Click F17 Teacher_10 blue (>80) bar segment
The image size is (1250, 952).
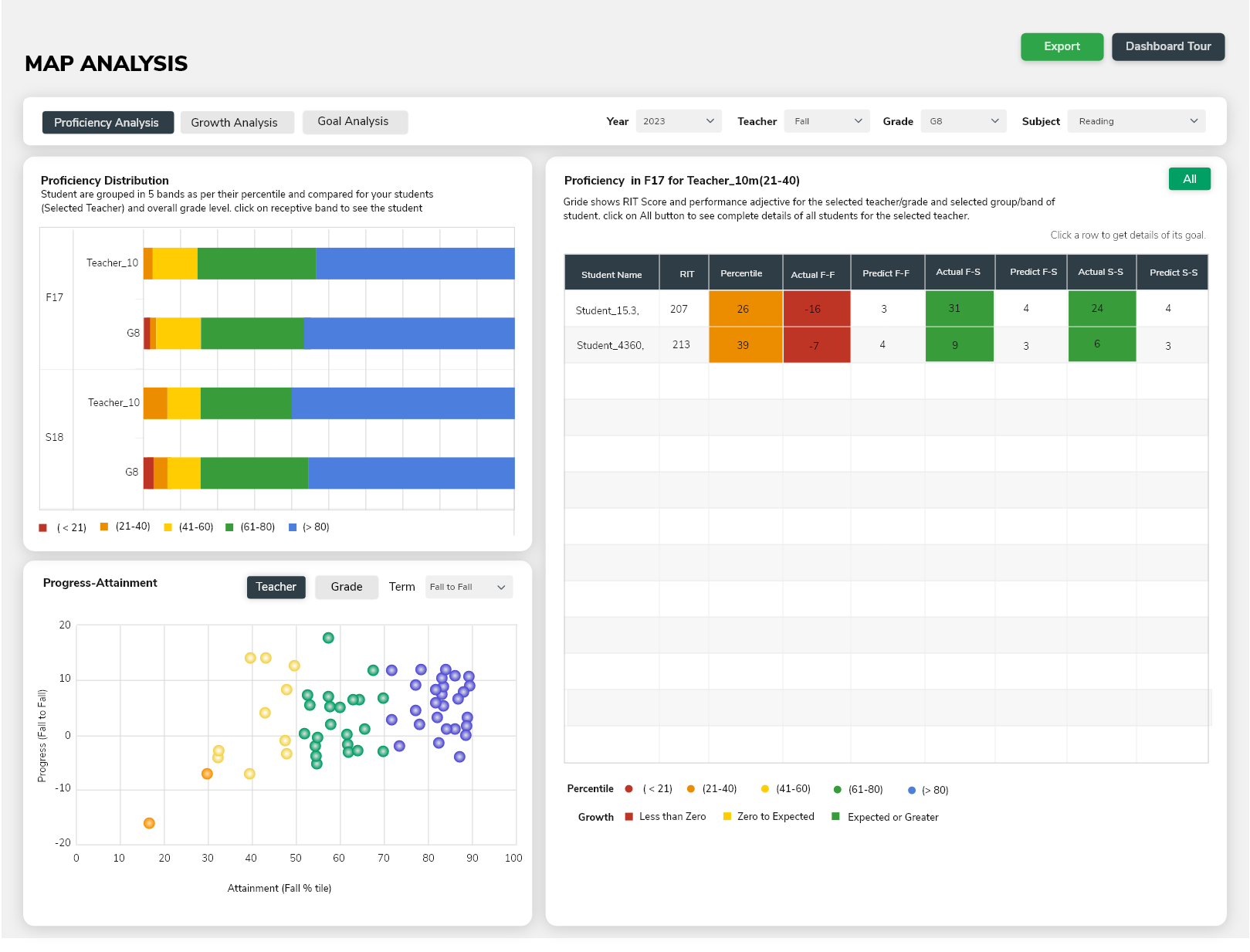[x=415, y=263]
